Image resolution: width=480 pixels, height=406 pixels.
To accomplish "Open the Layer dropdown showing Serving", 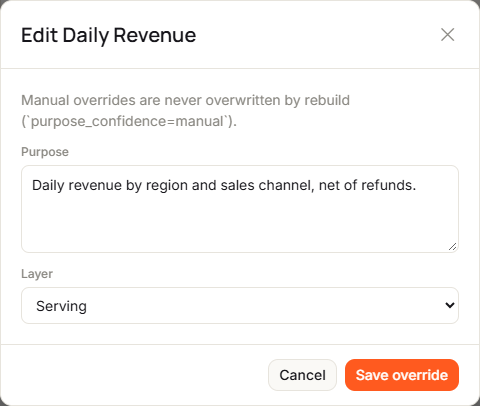I will pyautogui.click(x=240, y=306).
